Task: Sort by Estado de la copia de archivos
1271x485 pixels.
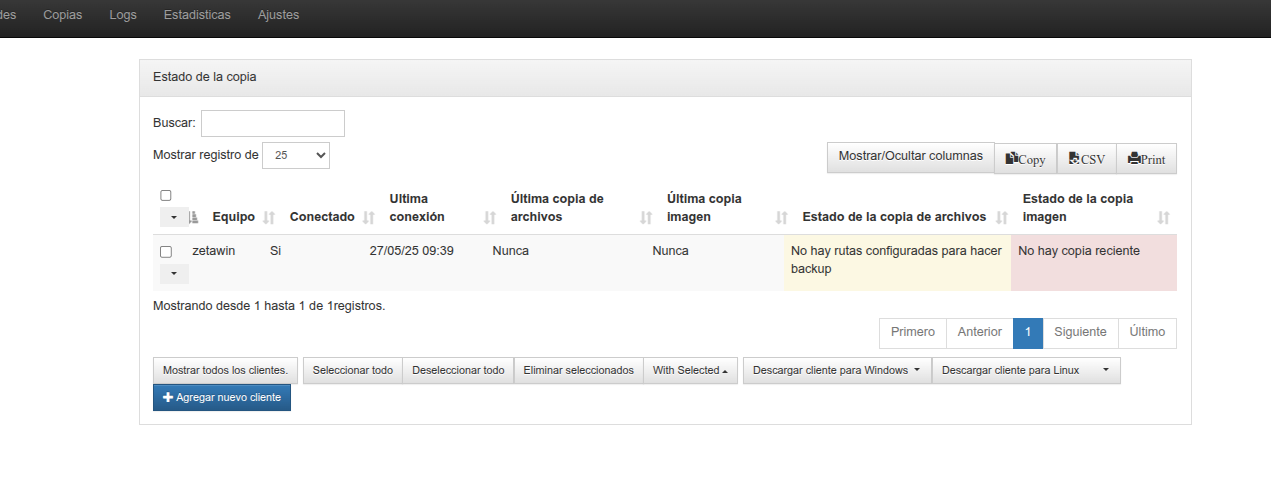Action: tap(894, 217)
